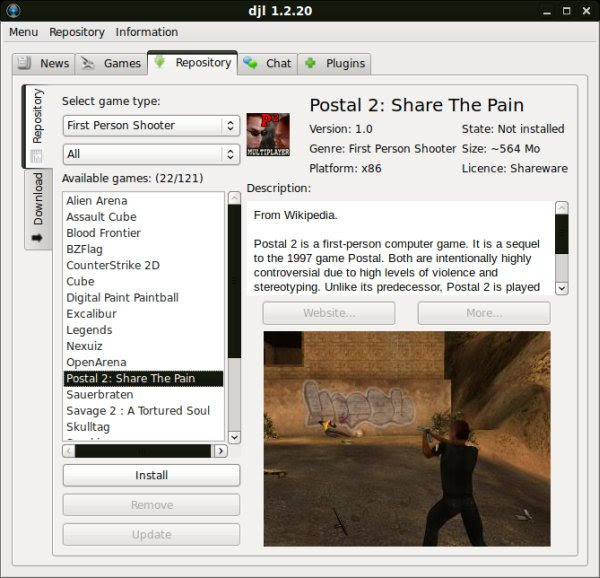This screenshot has height=578, width=600.
Task: Click the Postal 2 multiplayer cover icon
Action: coord(268,134)
